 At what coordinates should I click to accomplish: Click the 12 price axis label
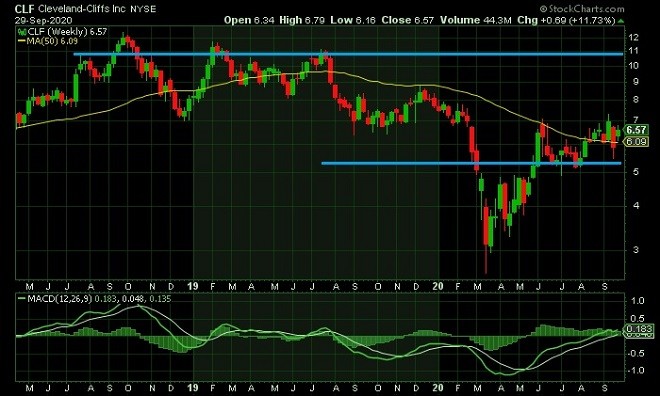[x=633, y=37]
